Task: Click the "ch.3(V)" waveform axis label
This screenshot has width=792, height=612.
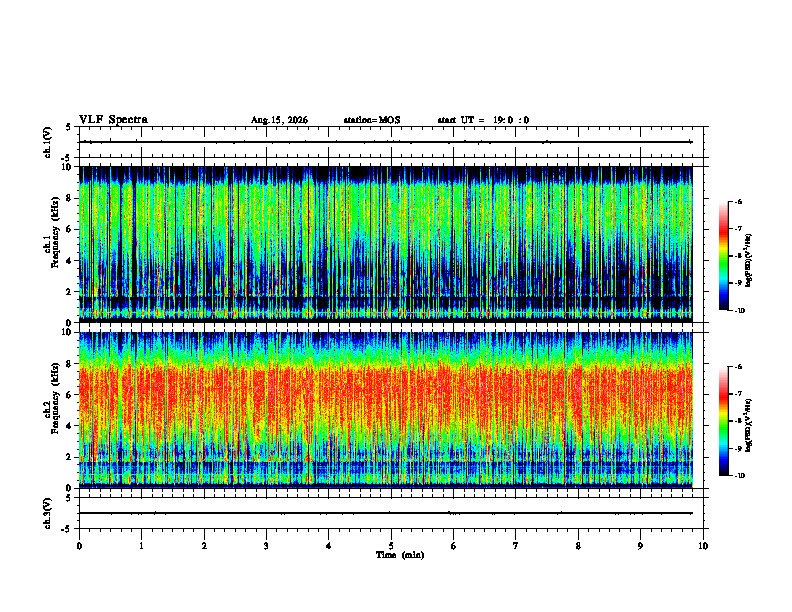Action: tap(48, 513)
